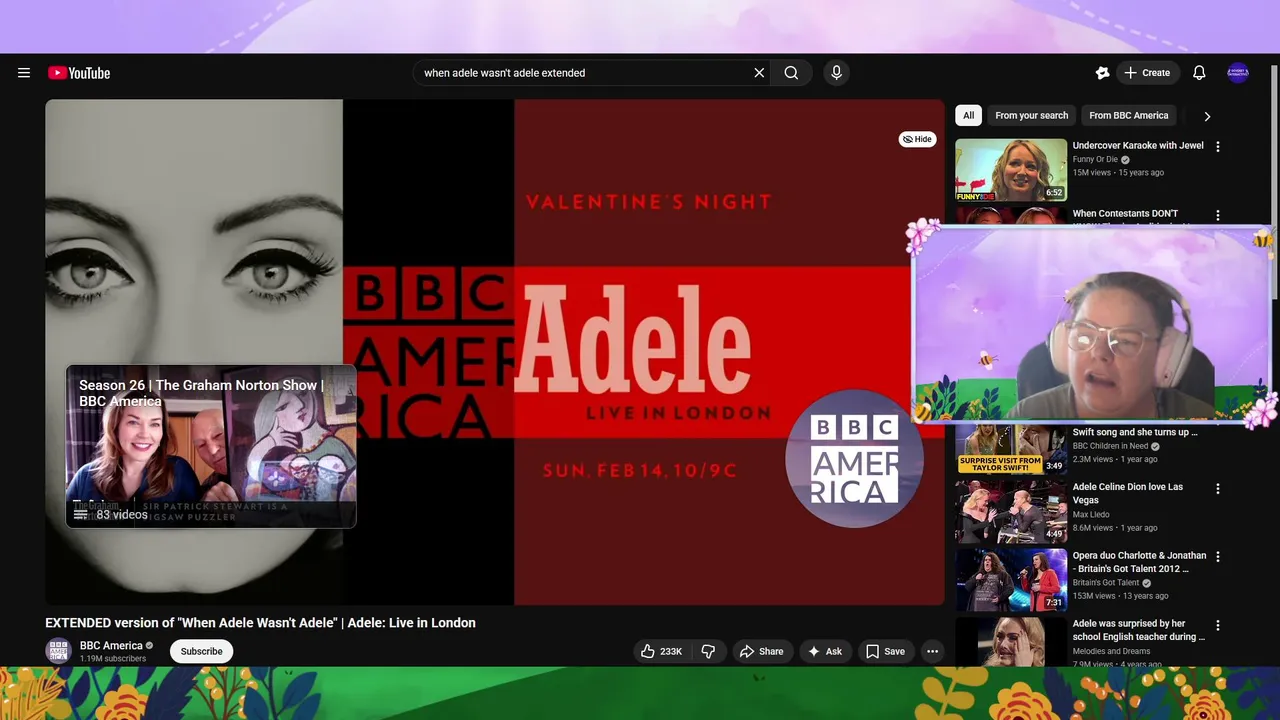This screenshot has width=1280, height=720.
Task: Click the Funny Or Die channel name
Action: click(1095, 160)
